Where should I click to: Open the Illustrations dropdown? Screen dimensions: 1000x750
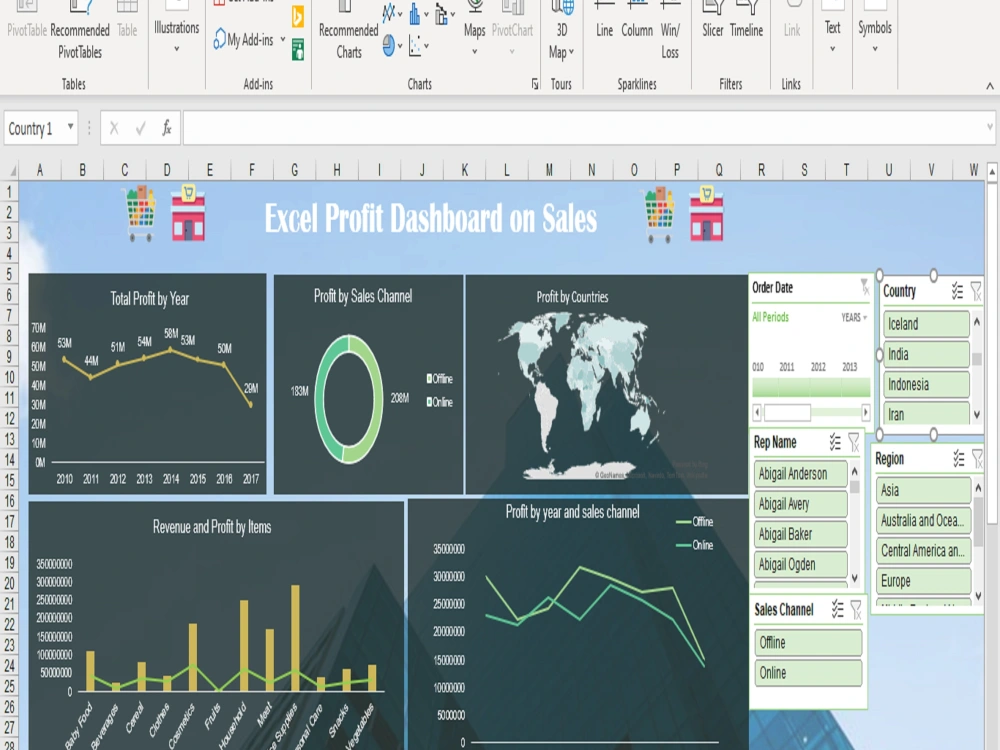click(x=177, y=29)
